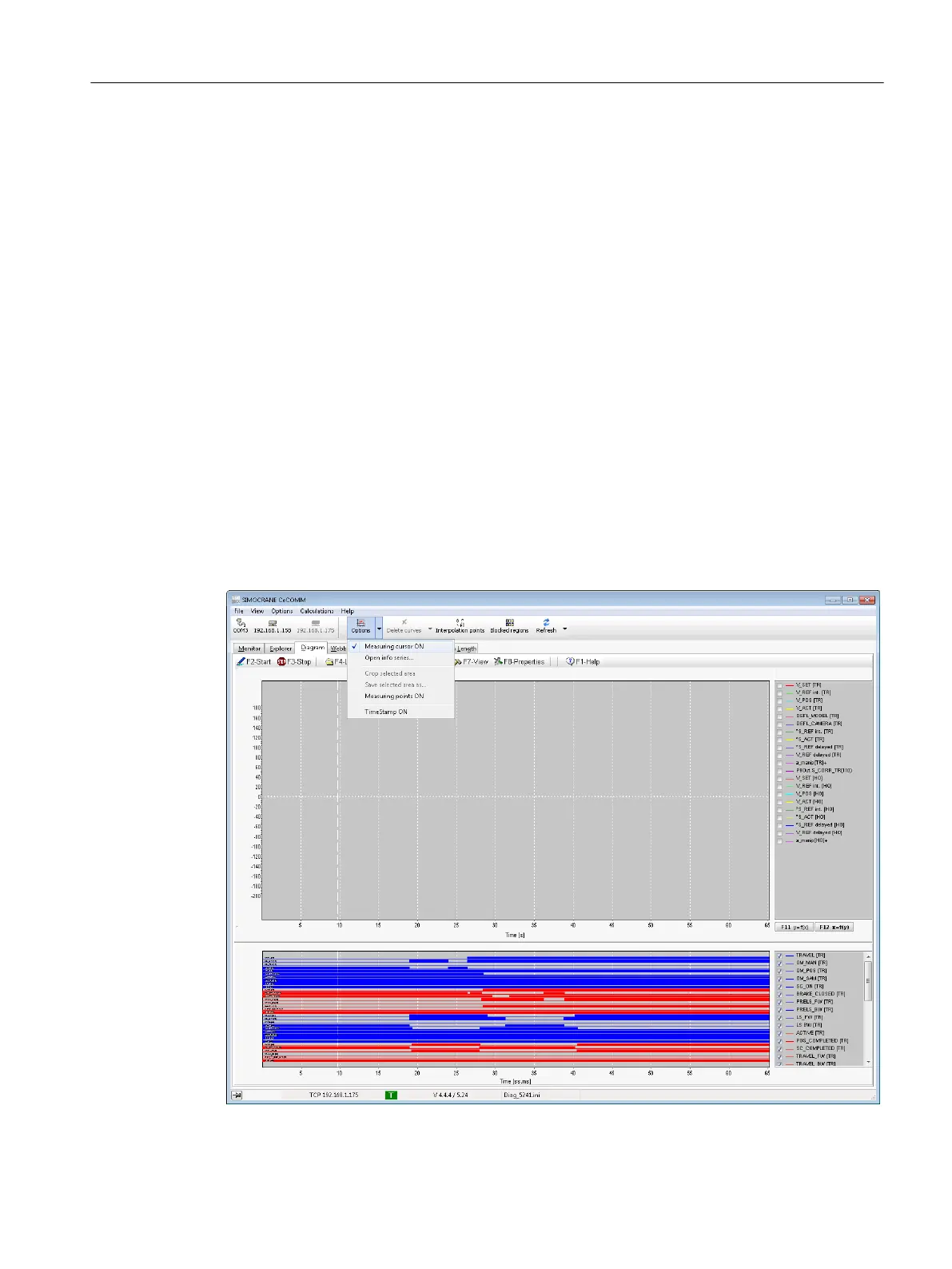The height and width of the screenshot is (1269, 952).
Task: Open the Help menu
Action: pyautogui.click(x=348, y=611)
